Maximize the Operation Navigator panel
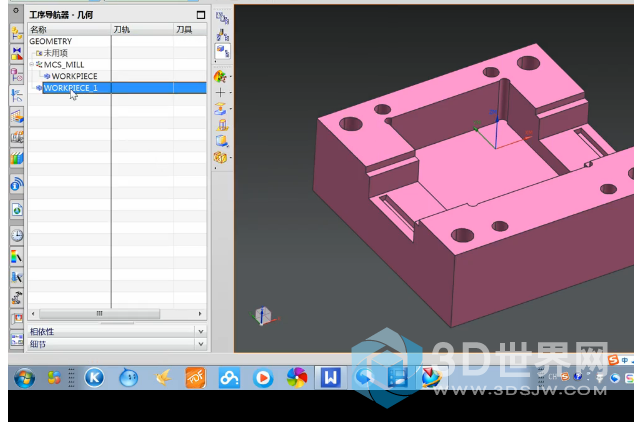The image size is (634, 422). tap(201, 15)
